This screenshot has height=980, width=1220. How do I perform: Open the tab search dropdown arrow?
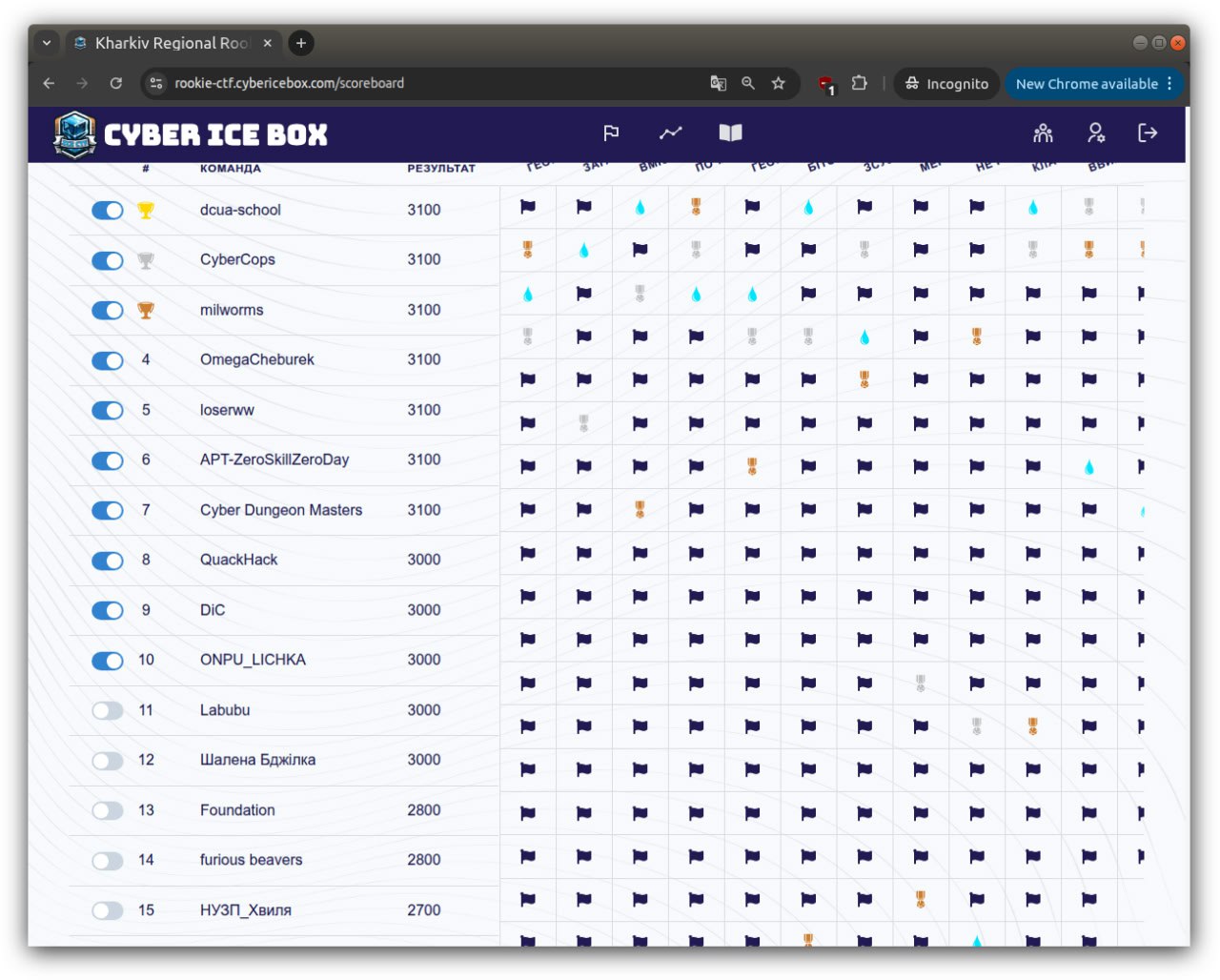click(47, 43)
